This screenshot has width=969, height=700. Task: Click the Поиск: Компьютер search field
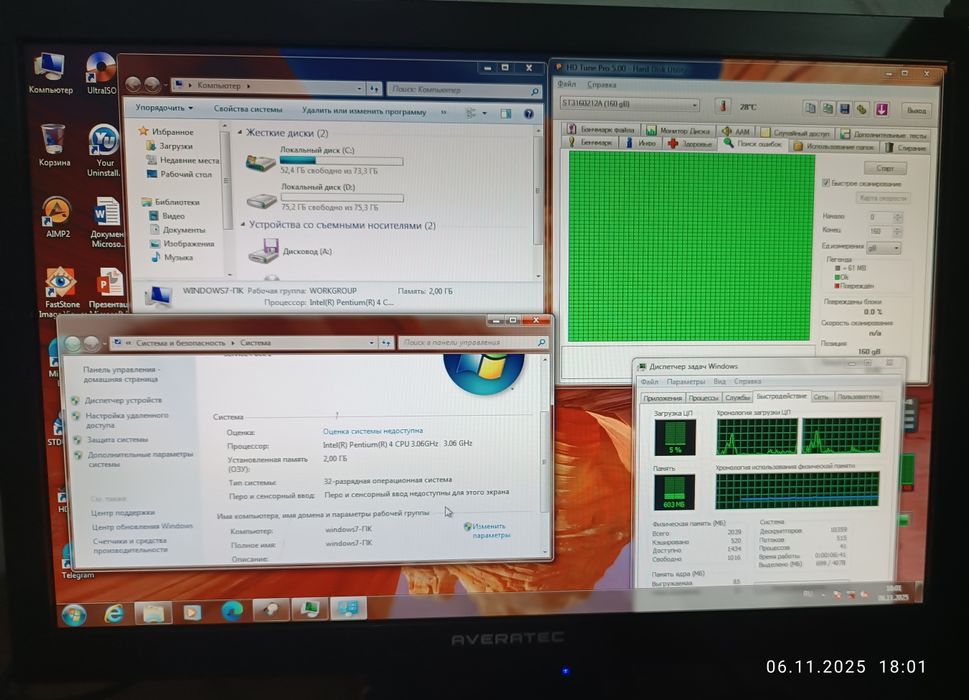coord(465,90)
